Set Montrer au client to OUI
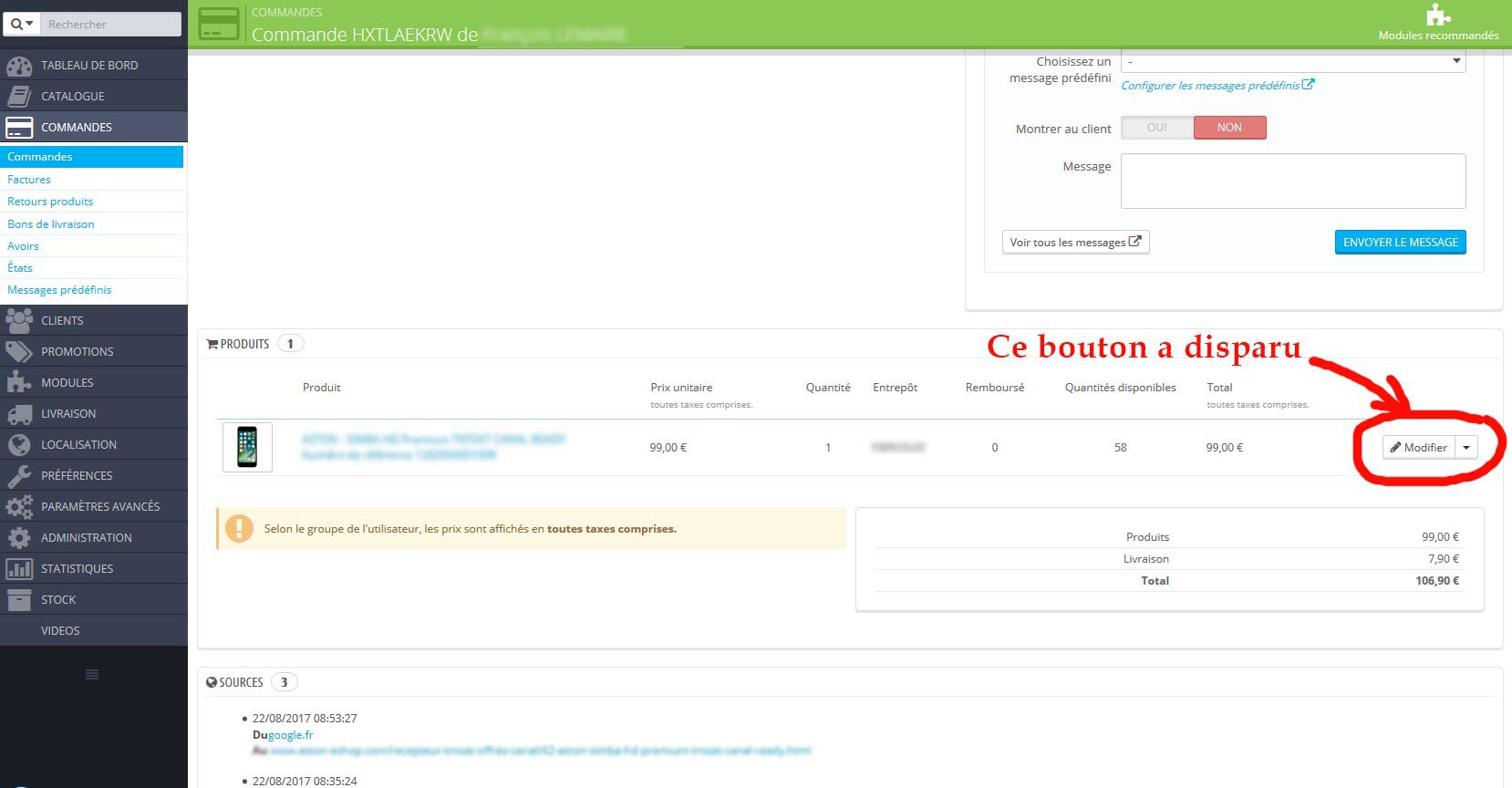This screenshot has width=1512, height=788. [x=1156, y=128]
